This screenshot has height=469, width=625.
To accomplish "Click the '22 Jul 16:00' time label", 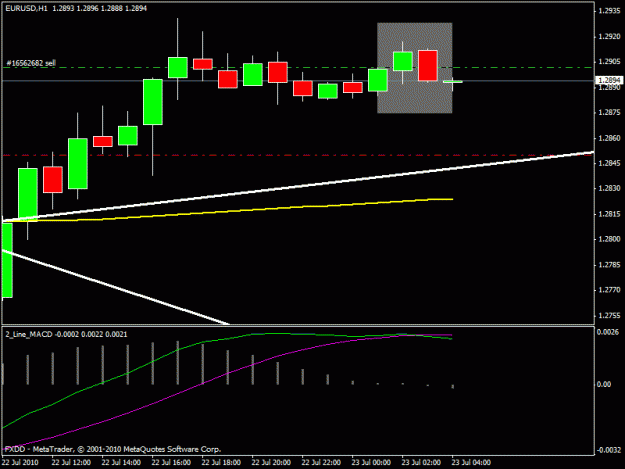I will pos(171,463).
